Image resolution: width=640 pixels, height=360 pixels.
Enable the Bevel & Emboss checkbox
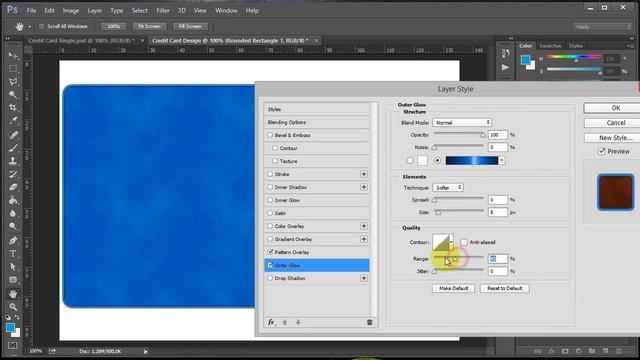click(270, 135)
